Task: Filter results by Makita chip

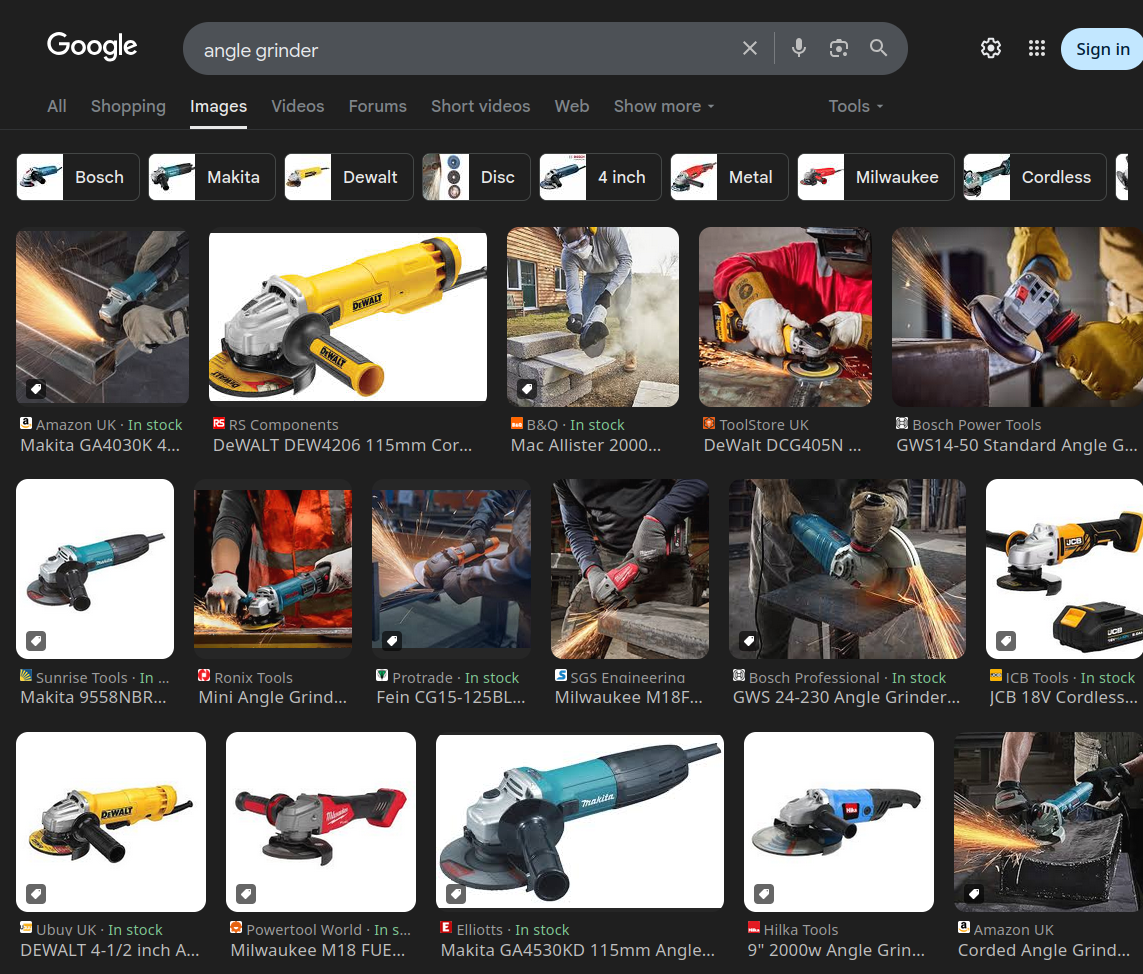Action: click(212, 177)
